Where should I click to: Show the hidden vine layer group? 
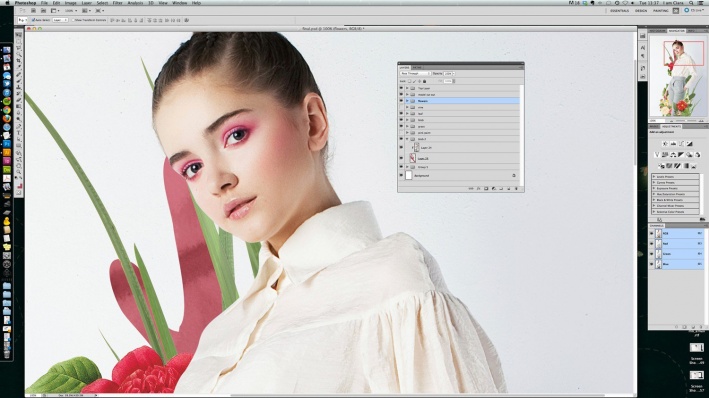(401, 107)
